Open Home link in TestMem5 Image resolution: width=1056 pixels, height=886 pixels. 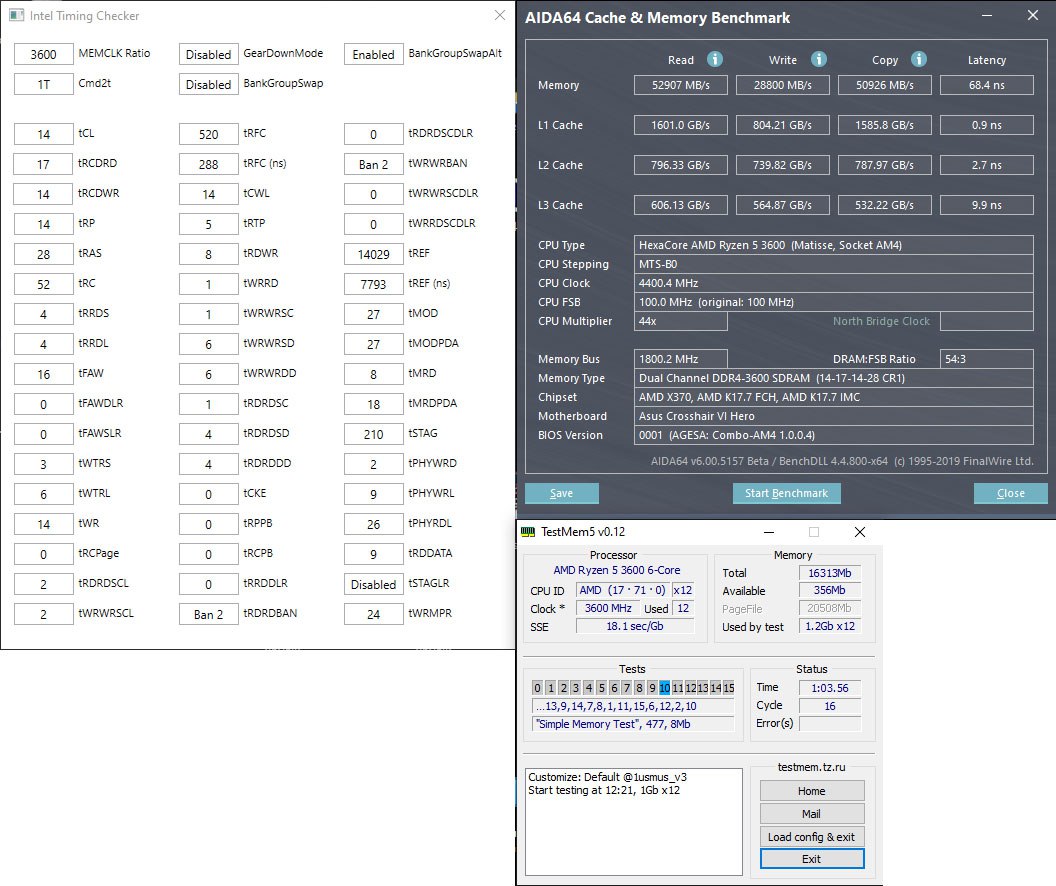click(x=812, y=791)
